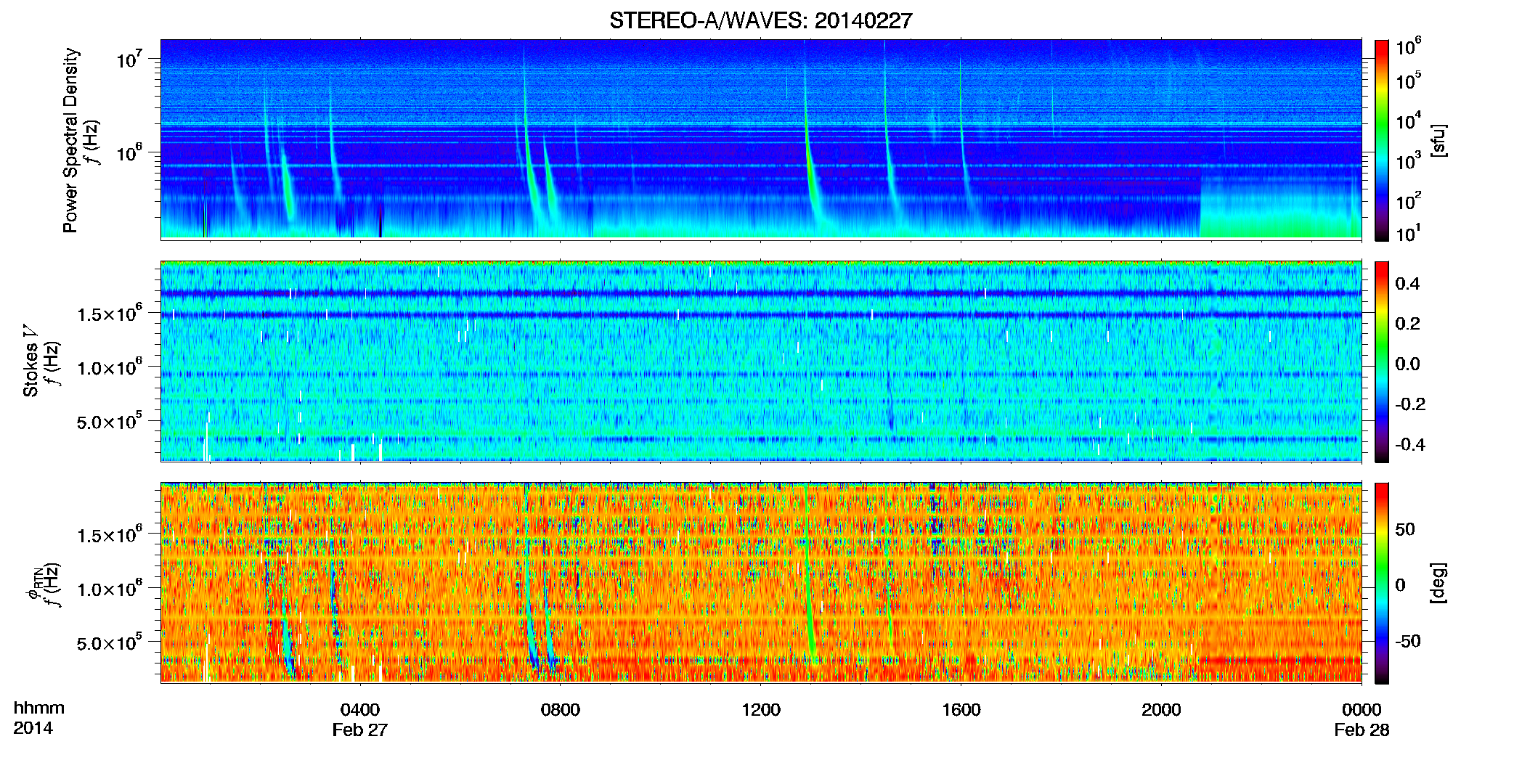The width and height of the screenshot is (1522, 784).
Task: Click the Stokes V colorbar
Action: coord(1382,362)
